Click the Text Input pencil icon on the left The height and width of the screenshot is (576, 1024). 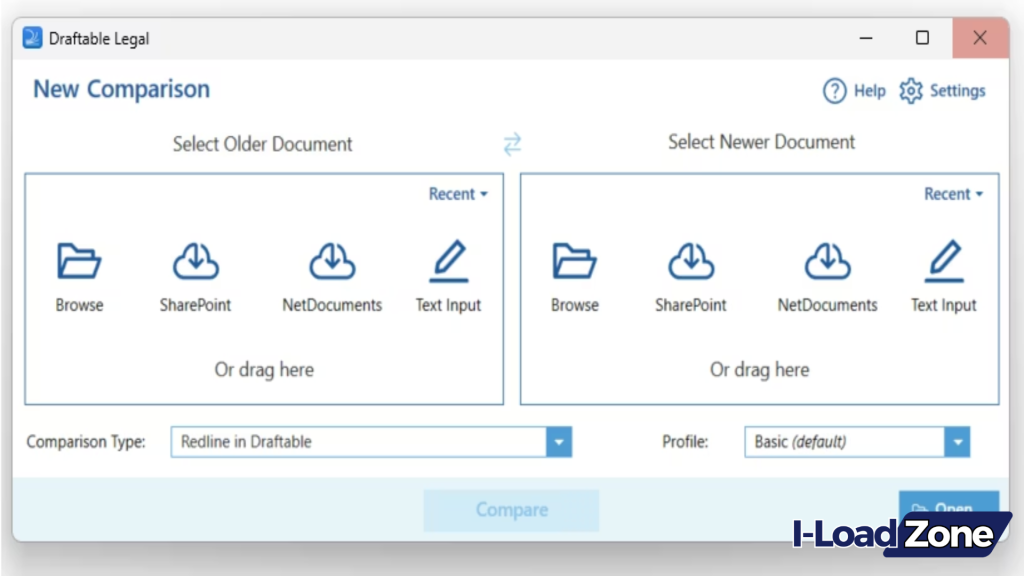[448, 260]
